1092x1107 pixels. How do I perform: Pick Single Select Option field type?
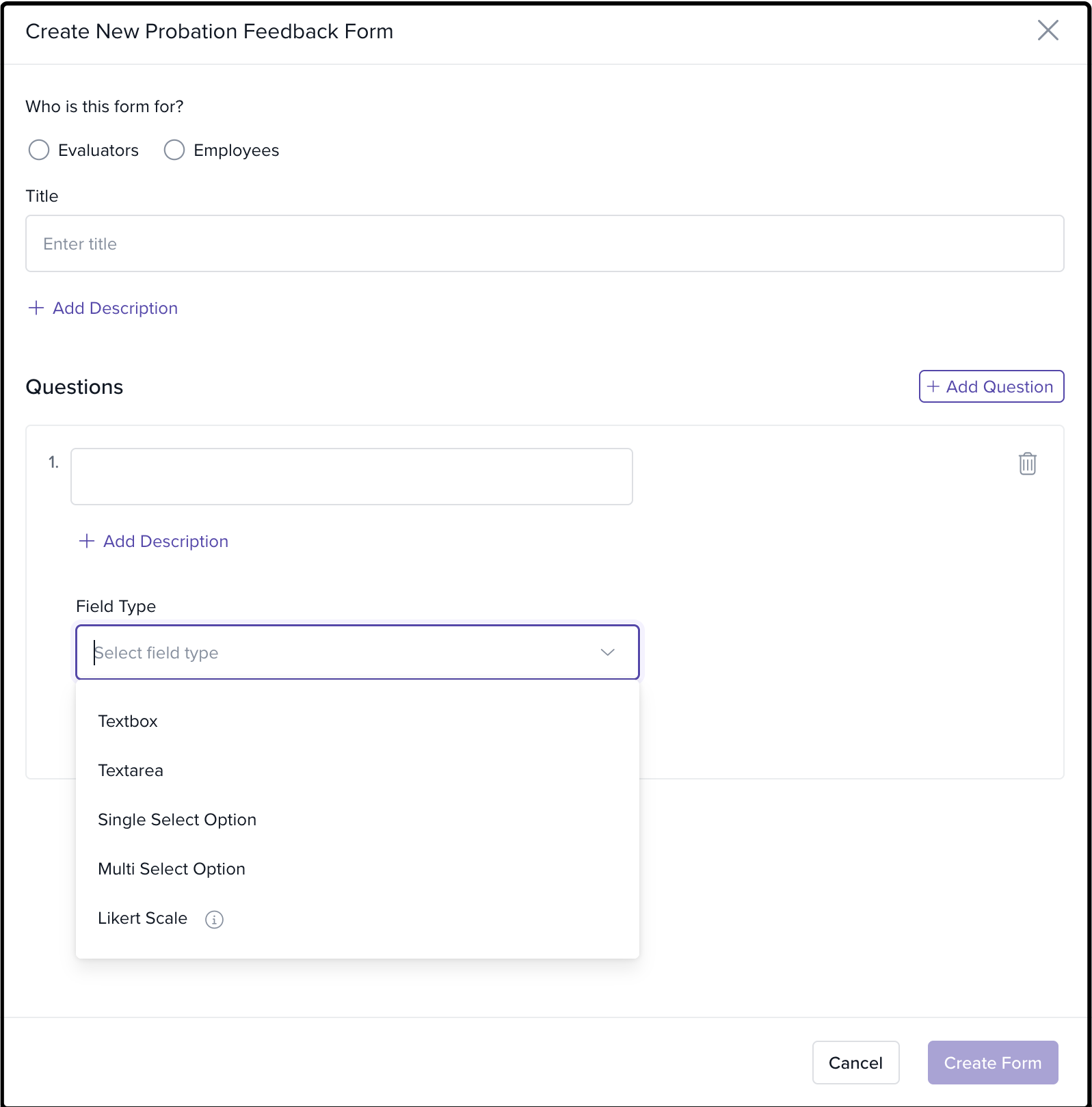pyautogui.click(x=177, y=820)
